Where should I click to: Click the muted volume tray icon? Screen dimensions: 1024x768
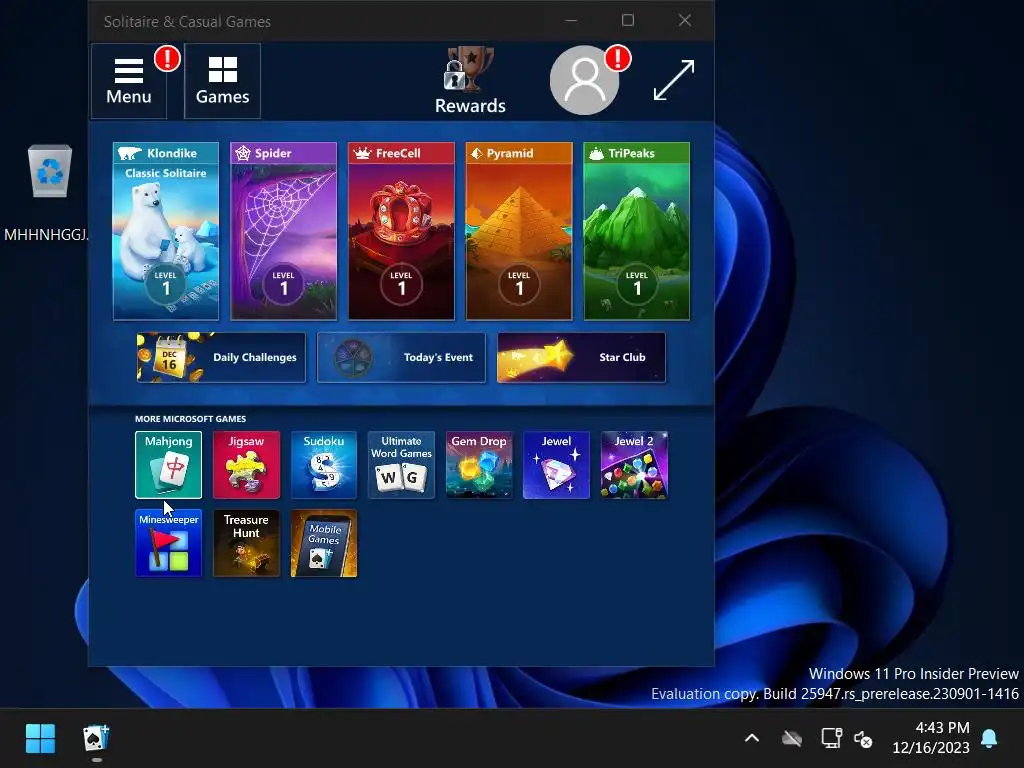(863, 739)
